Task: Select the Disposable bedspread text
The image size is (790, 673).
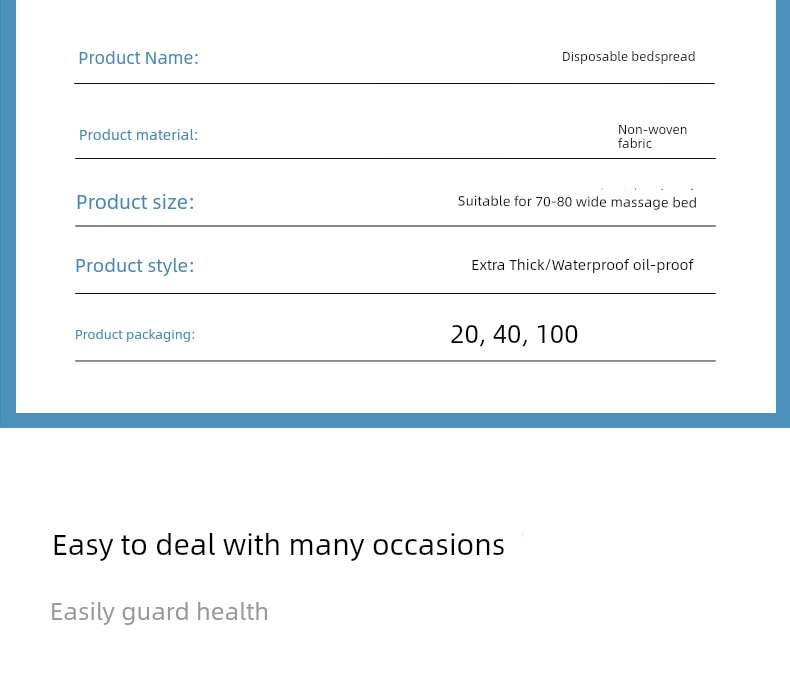Action: pos(628,56)
